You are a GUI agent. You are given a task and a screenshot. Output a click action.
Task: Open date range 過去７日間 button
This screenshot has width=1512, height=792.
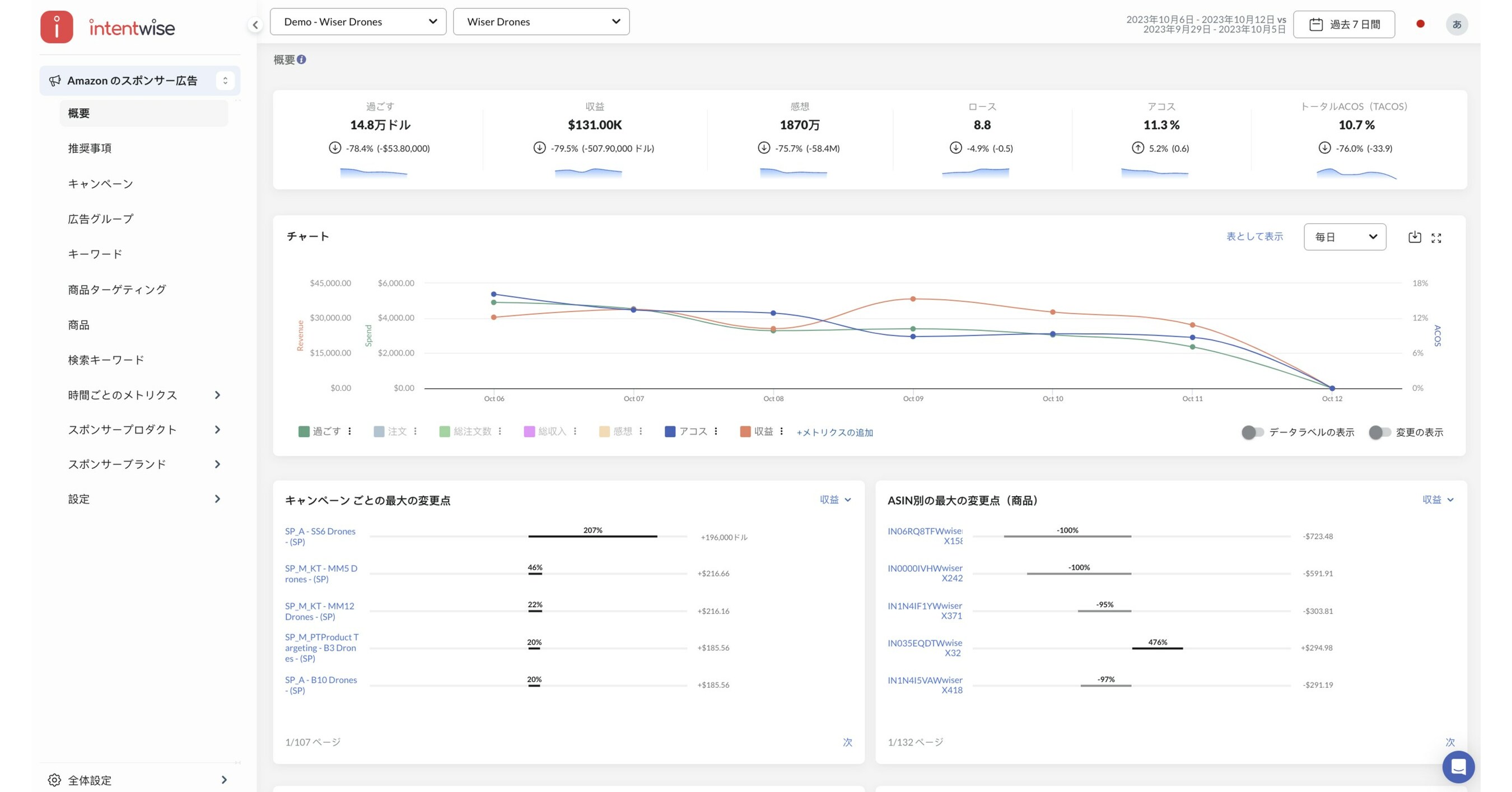pos(1344,24)
